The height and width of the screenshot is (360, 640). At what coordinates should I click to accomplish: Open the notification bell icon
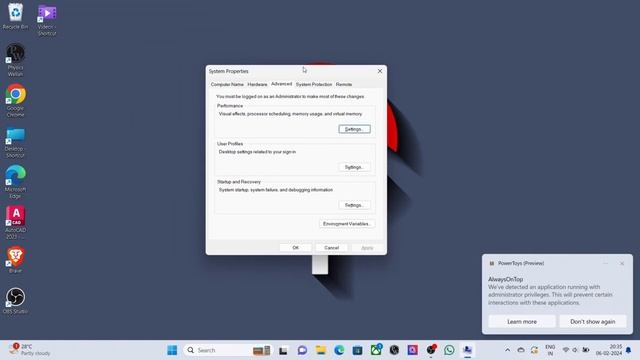pos(629,350)
